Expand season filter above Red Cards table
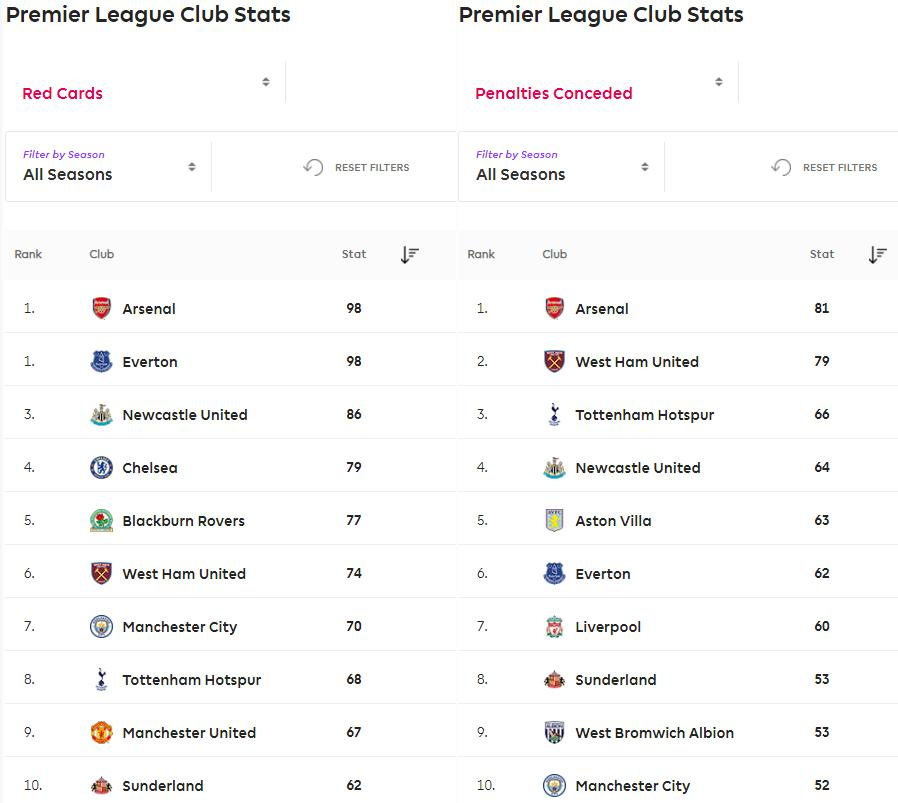Image resolution: width=898 pixels, height=803 pixels. click(109, 166)
